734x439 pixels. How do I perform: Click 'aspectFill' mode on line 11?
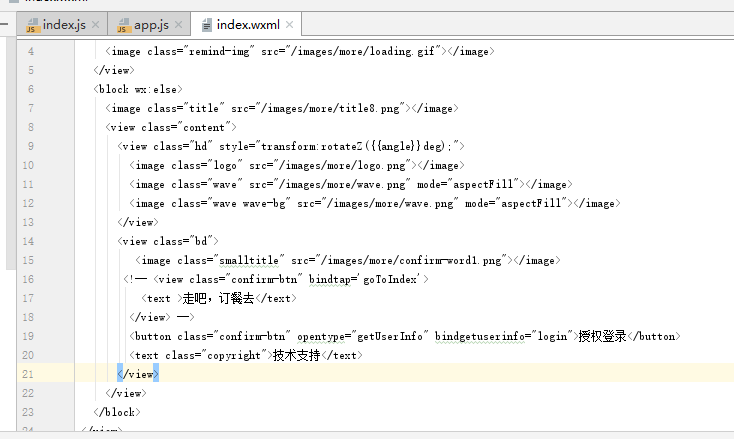[x=483, y=184]
